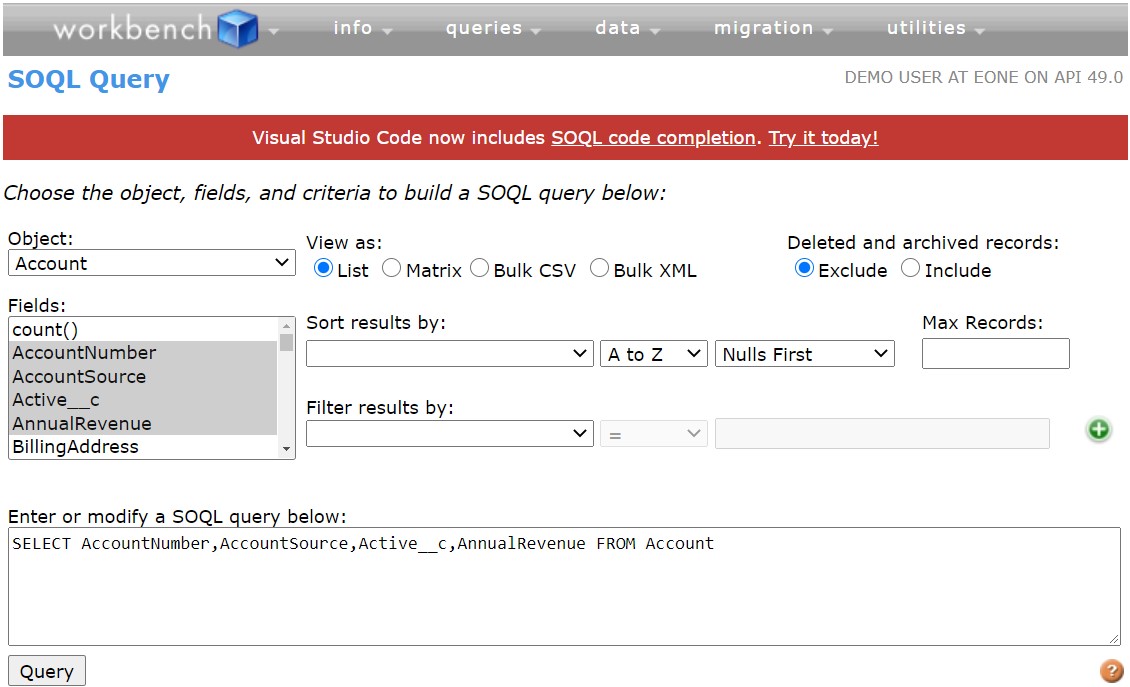Follow the Try it today! link

click(823, 138)
